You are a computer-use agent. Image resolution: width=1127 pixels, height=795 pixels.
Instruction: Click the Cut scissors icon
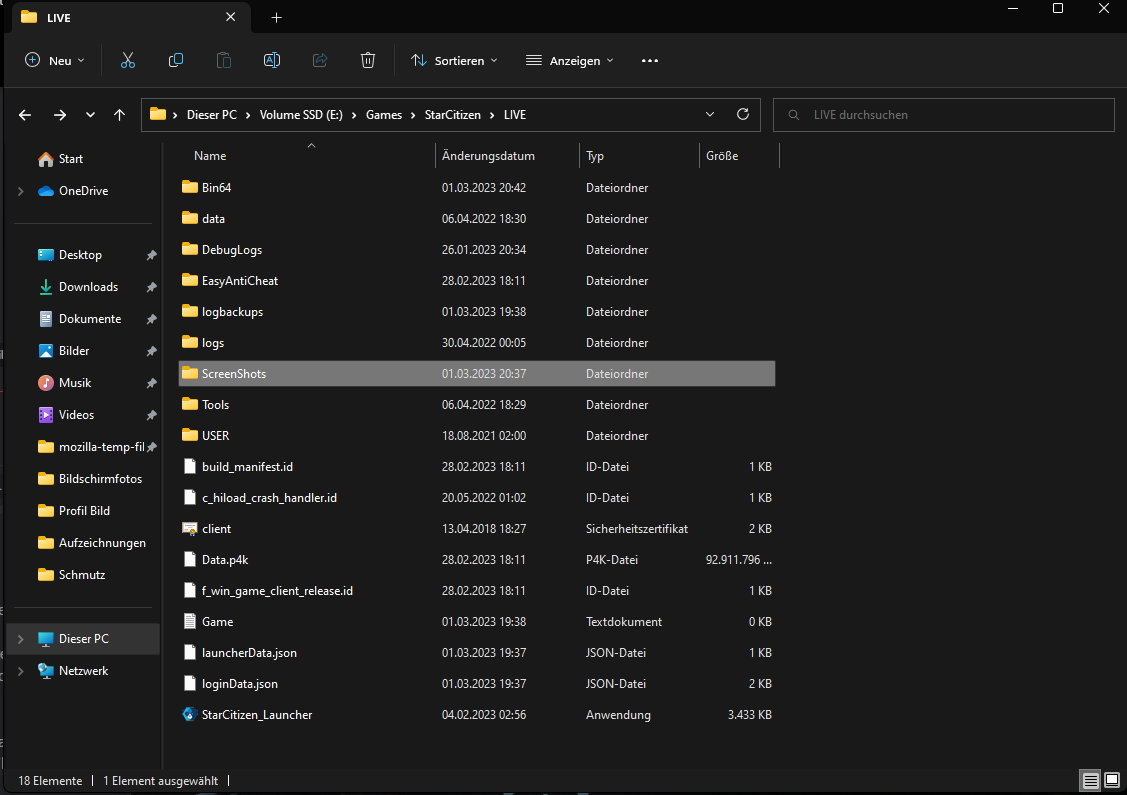tap(128, 60)
